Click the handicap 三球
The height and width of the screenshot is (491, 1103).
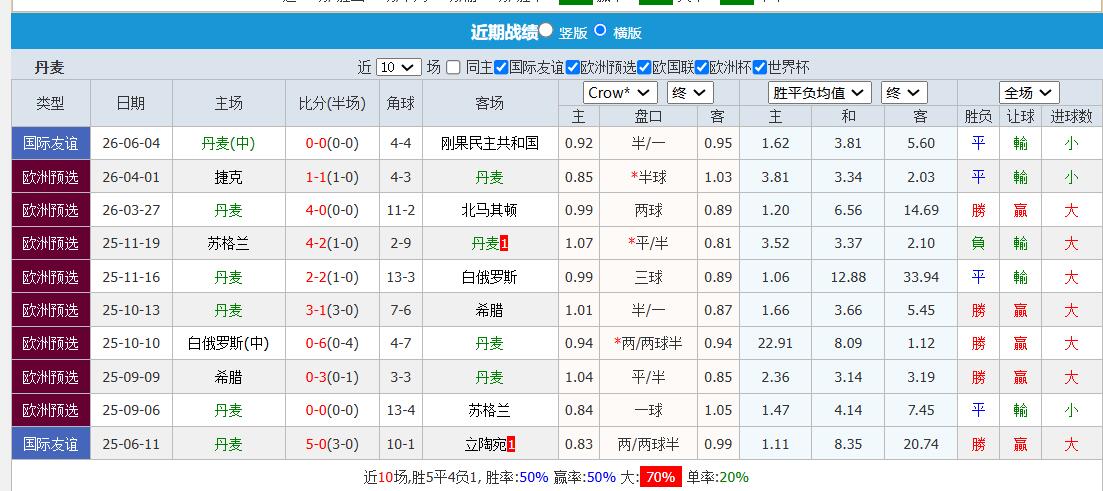(x=649, y=277)
